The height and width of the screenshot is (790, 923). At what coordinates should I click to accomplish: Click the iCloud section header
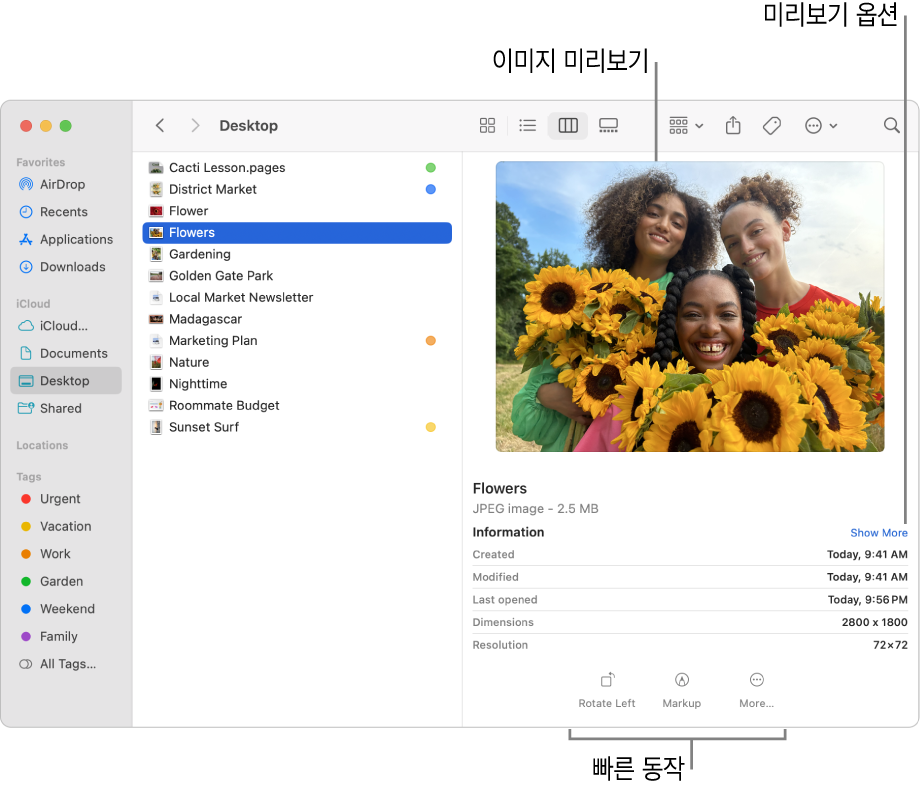click(x=33, y=304)
